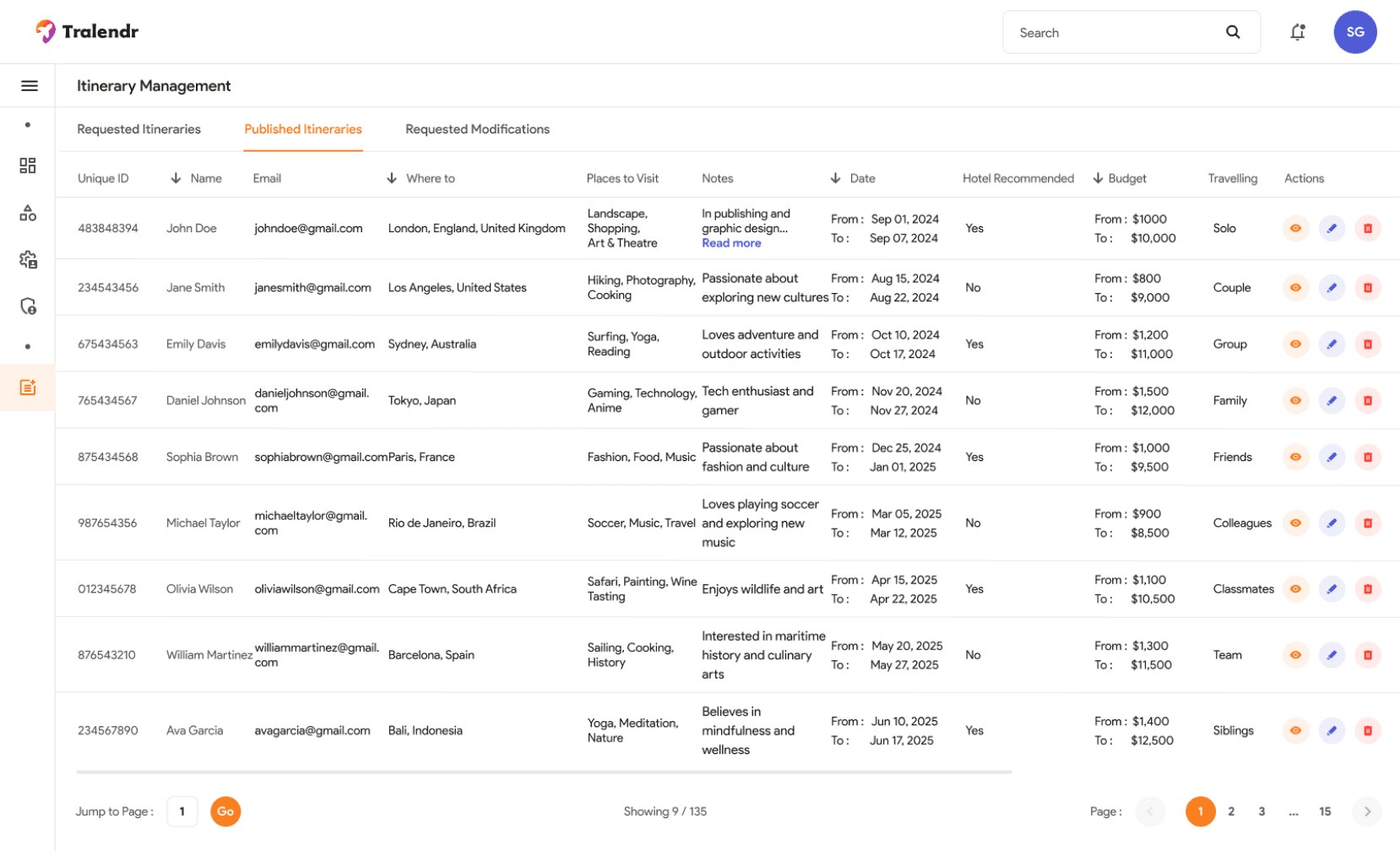Open the shield clock icon in sidebar

click(x=28, y=306)
